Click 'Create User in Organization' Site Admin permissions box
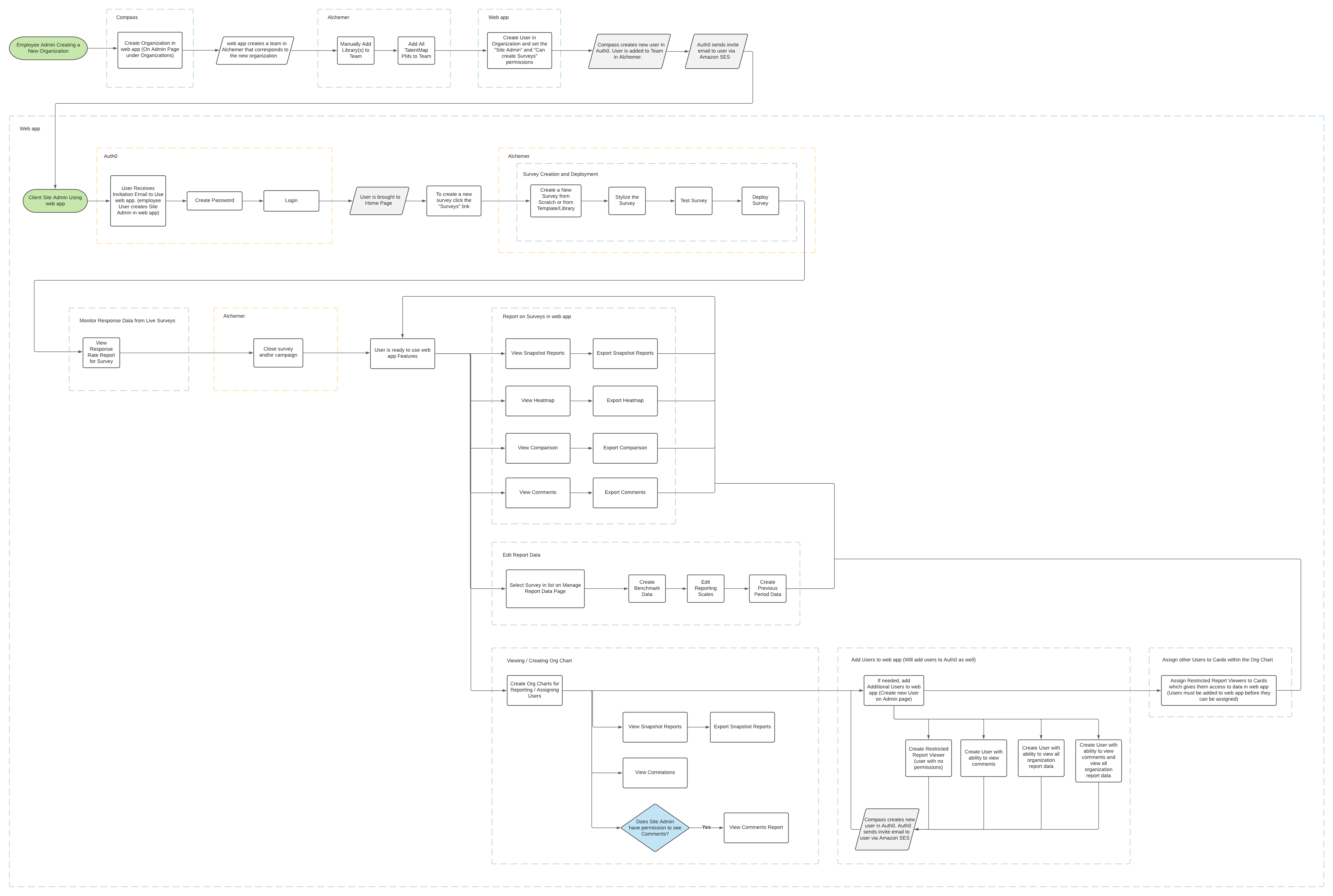 [x=519, y=50]
